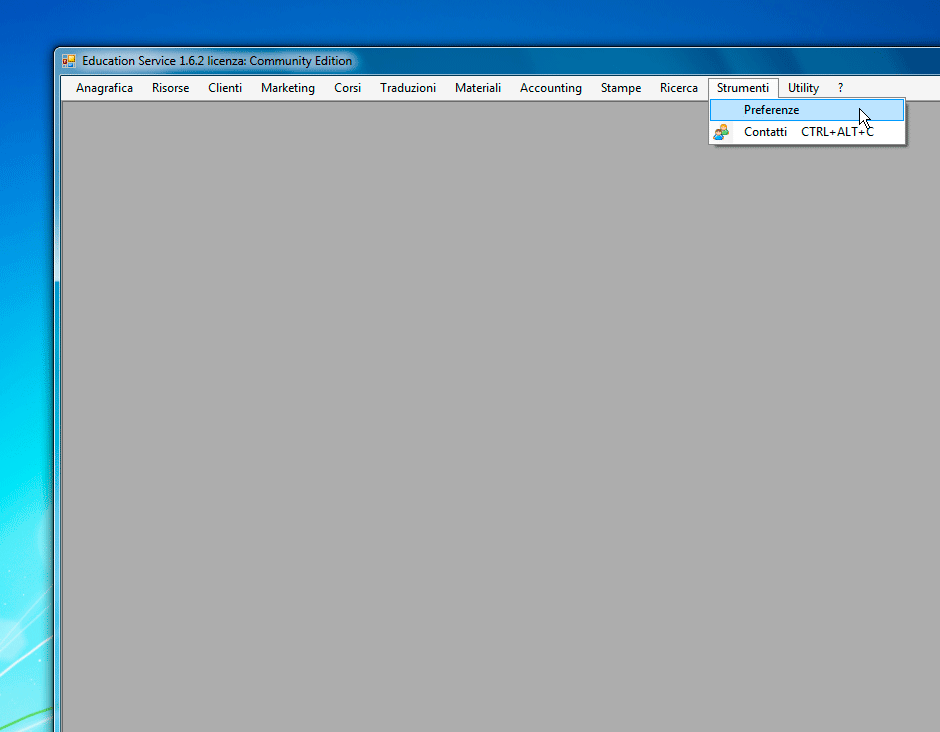Viewport: 940px width, 732px height.
Task: Open the Risorse menu
Action: pyautogui.click(x=170, y=88)
